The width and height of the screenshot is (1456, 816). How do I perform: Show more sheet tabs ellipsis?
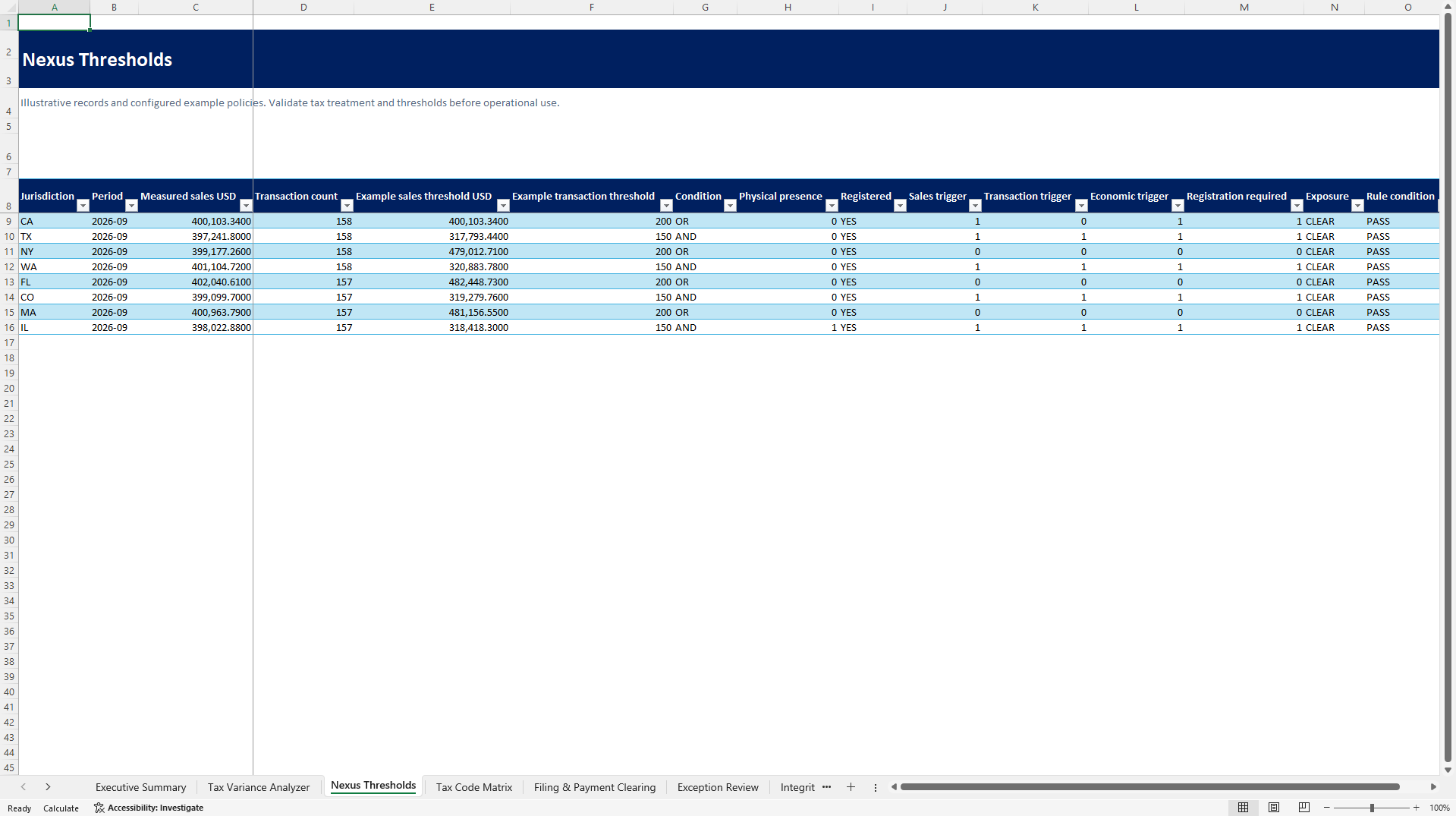coord(826,787)
